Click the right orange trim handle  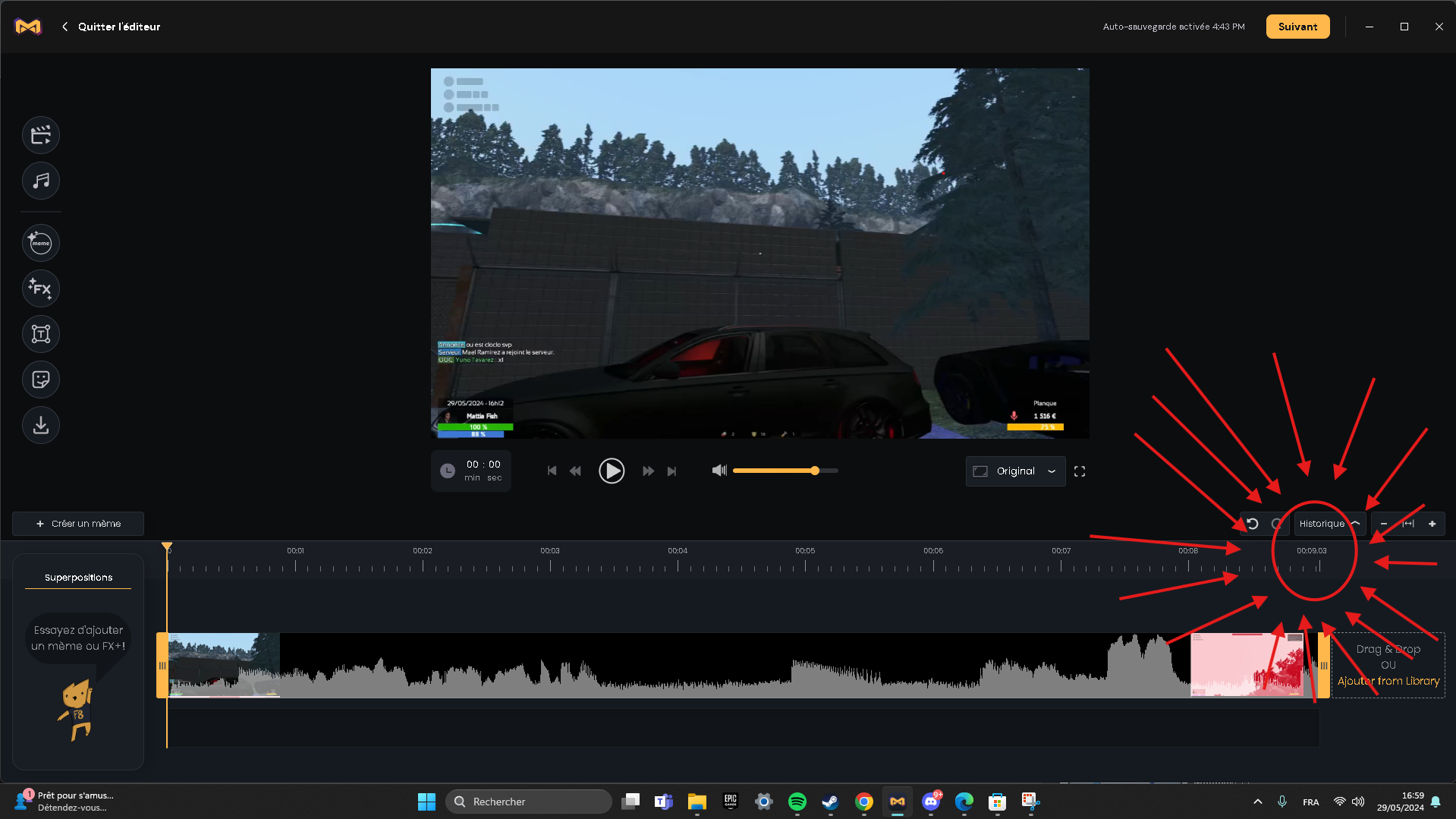point(1324,665)
